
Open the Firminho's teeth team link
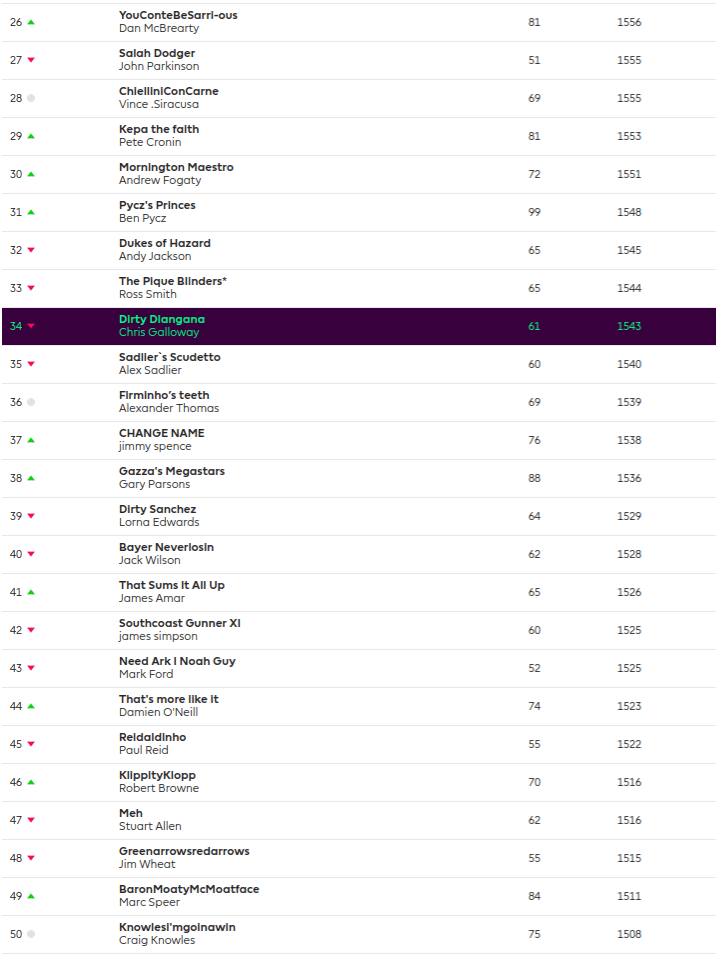click(164, 396)
